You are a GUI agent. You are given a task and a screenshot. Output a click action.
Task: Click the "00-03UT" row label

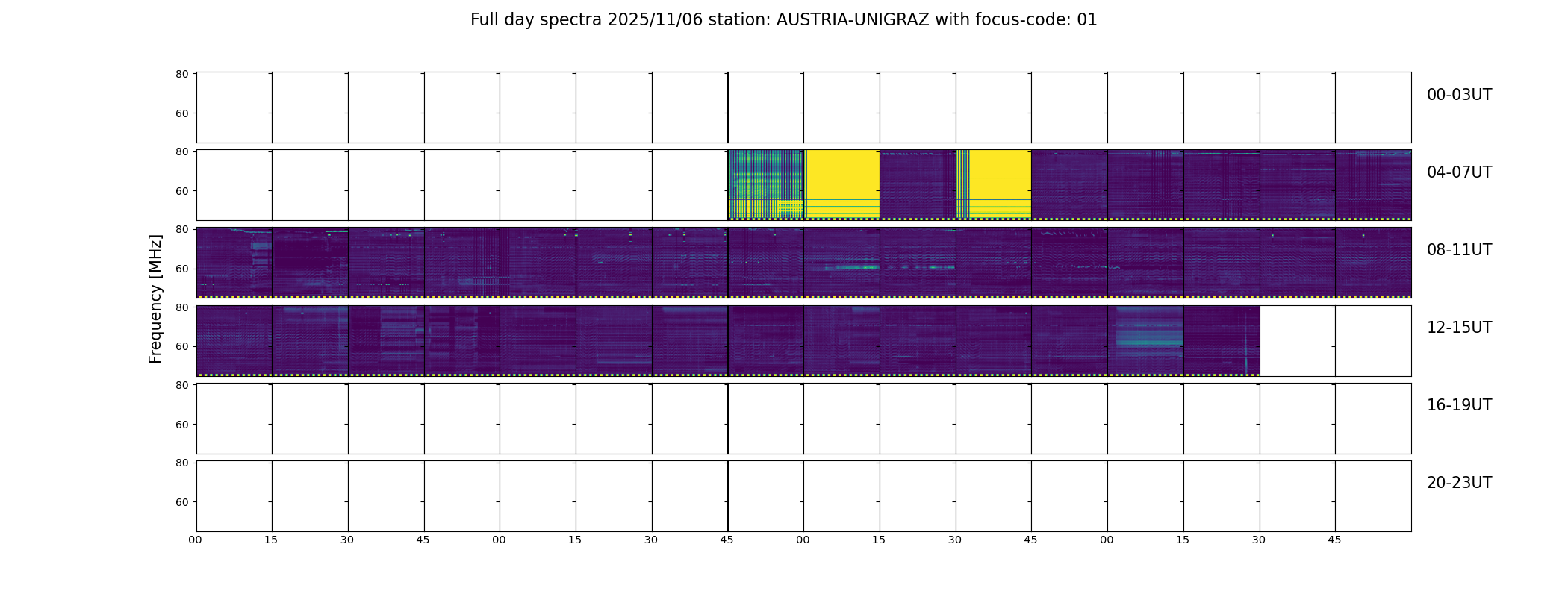coord(1459,95)
